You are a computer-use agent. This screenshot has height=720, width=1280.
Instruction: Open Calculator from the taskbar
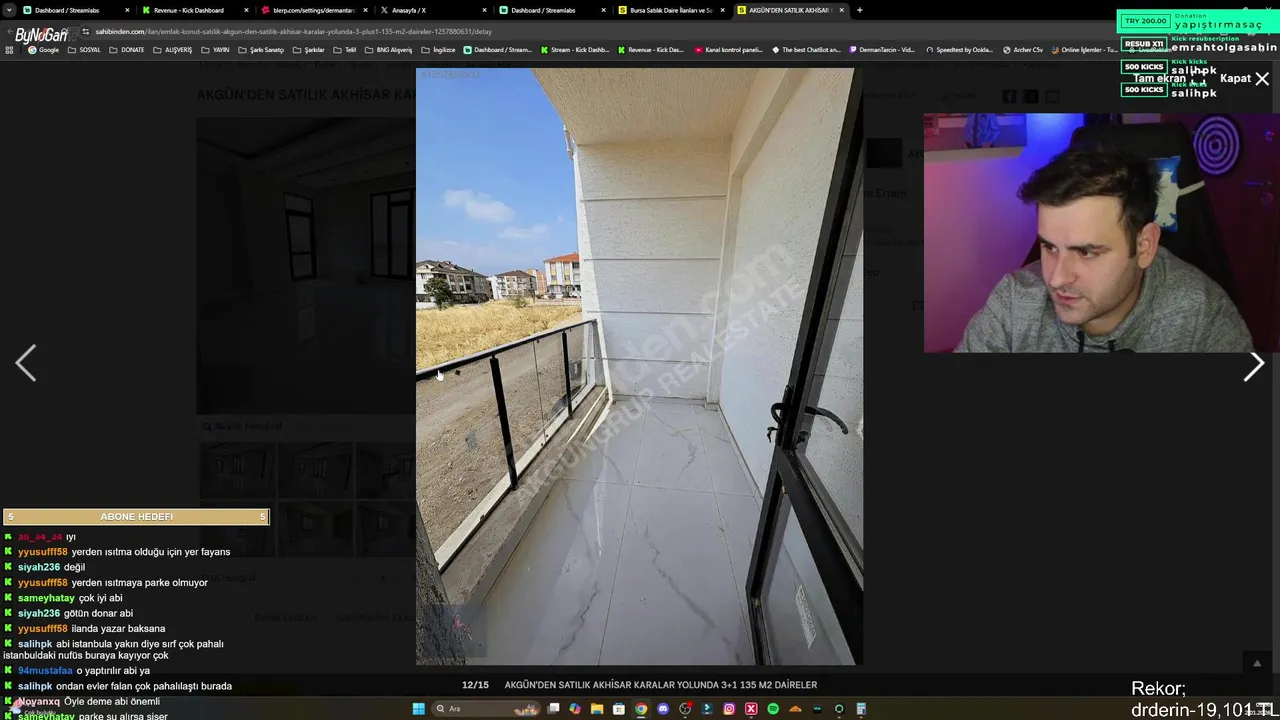point(861,709)
